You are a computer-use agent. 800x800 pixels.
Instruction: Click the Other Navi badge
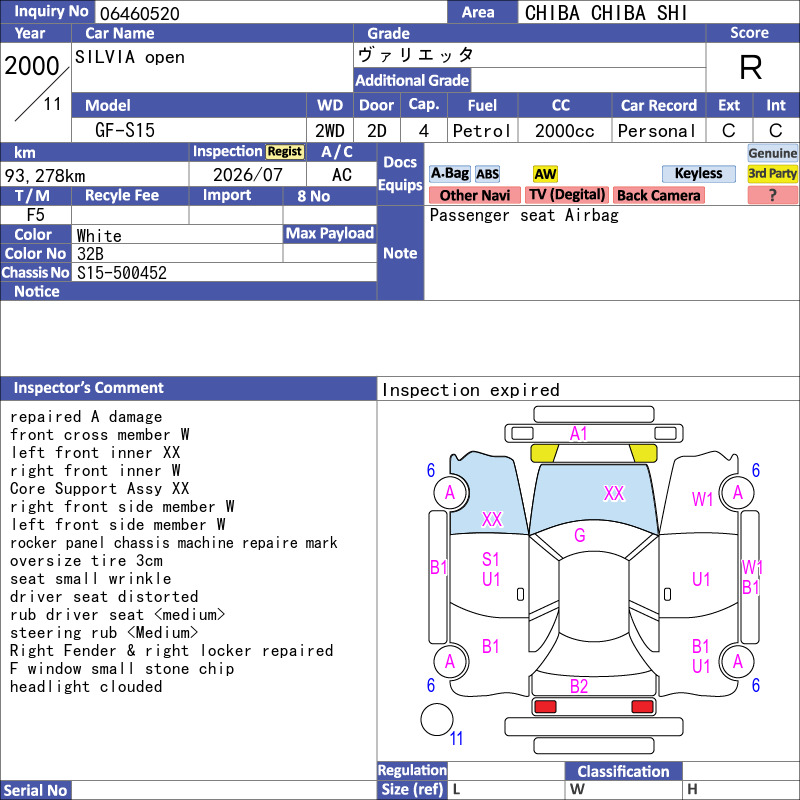[474, 195]
